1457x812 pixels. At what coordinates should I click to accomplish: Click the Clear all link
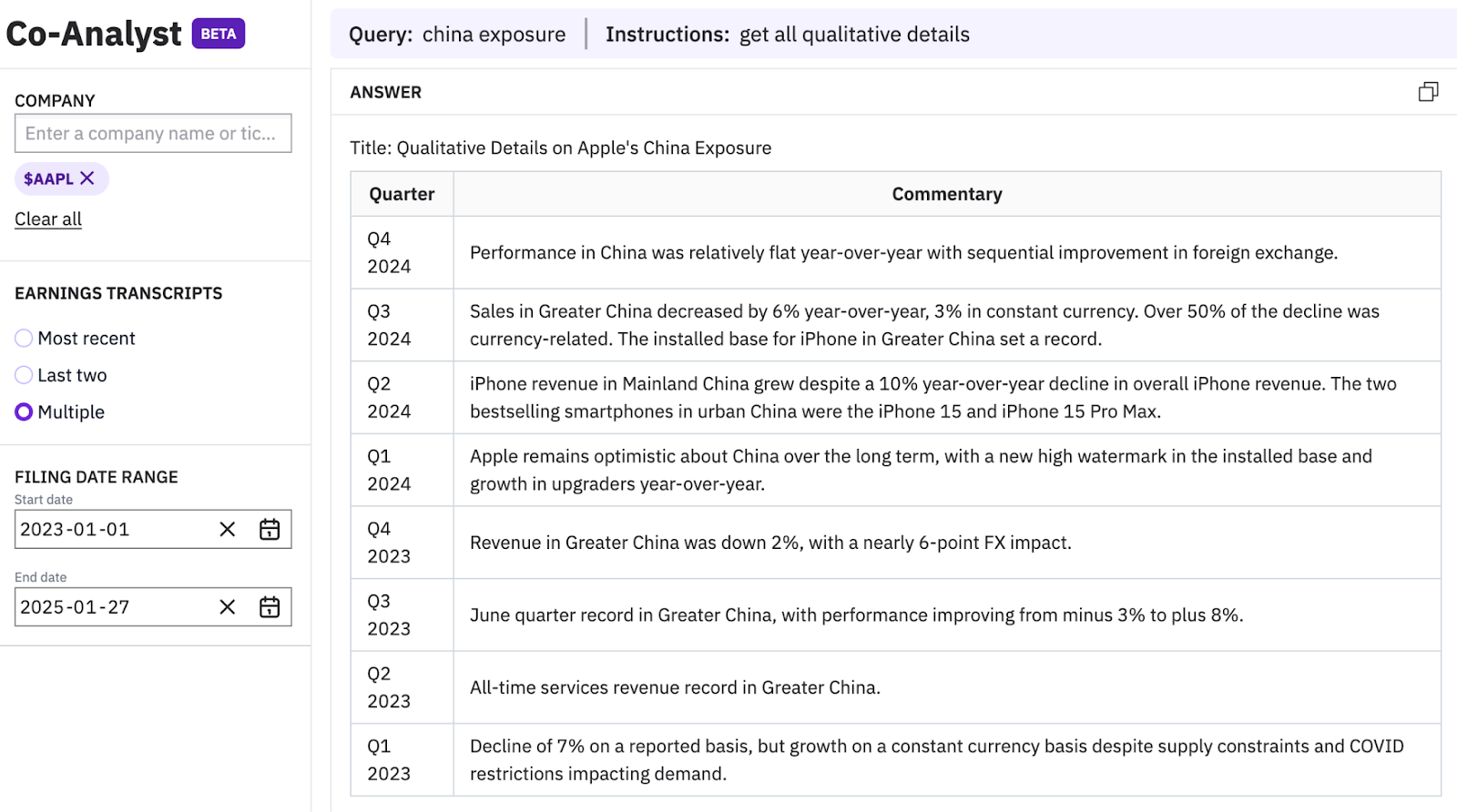pyautogui.click(x=48, y=219)
